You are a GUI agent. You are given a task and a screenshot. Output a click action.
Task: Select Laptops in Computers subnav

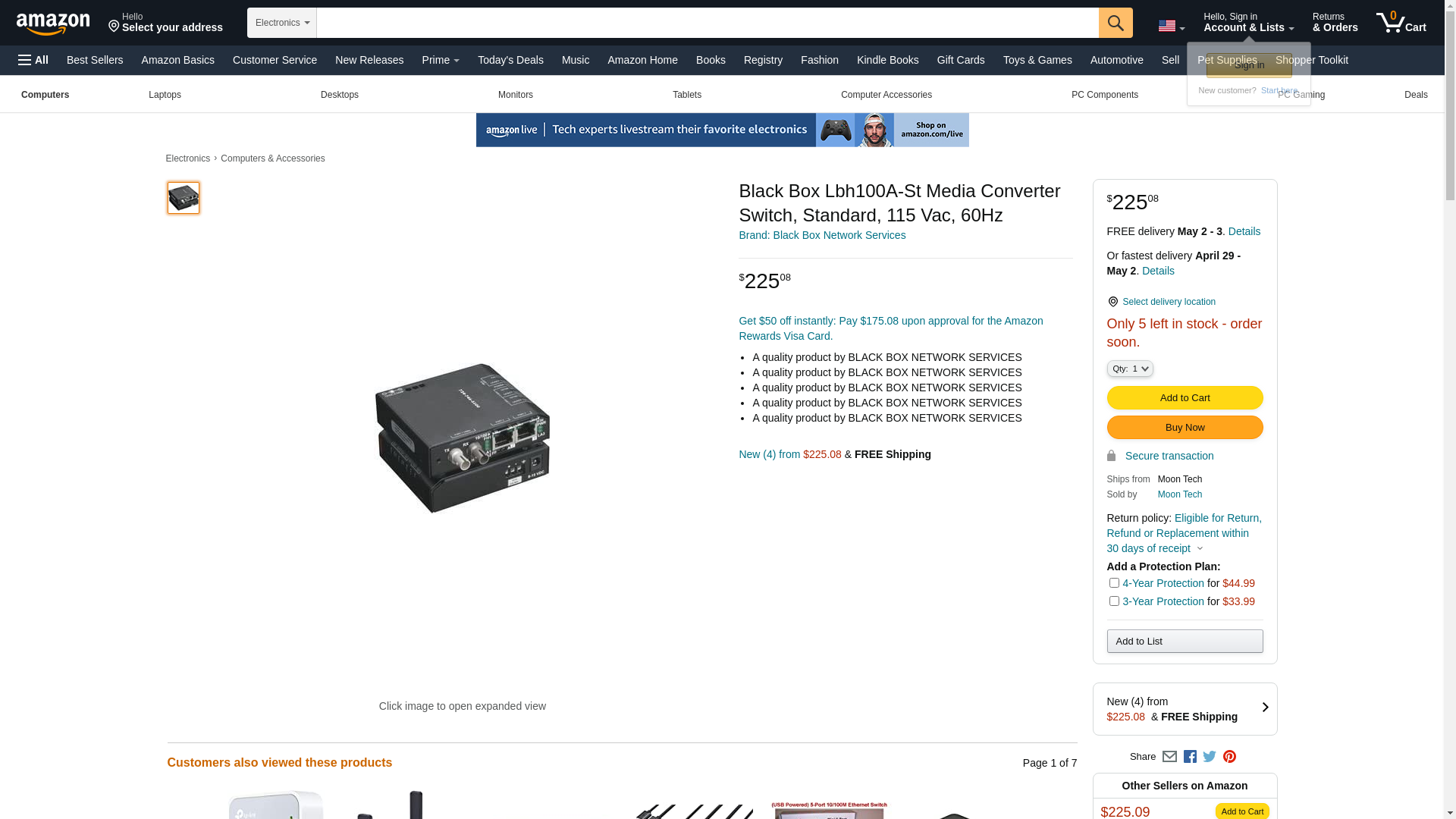[165, 95]
